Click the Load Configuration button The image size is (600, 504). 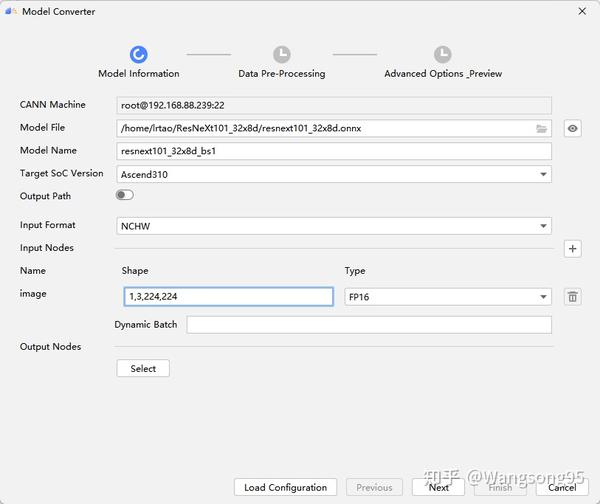tap(285, 487)
